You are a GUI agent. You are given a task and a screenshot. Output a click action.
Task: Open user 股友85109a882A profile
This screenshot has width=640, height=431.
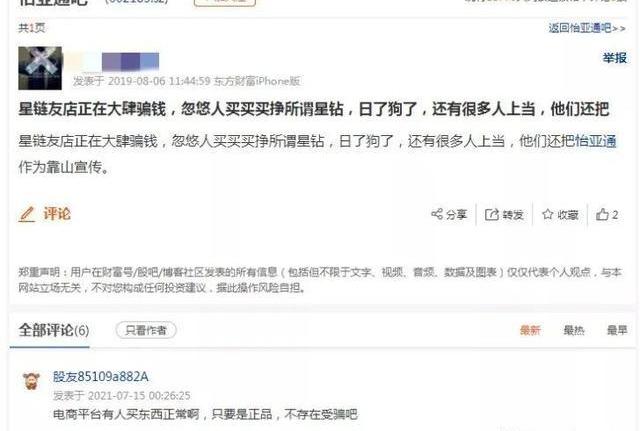pos(100,376)
